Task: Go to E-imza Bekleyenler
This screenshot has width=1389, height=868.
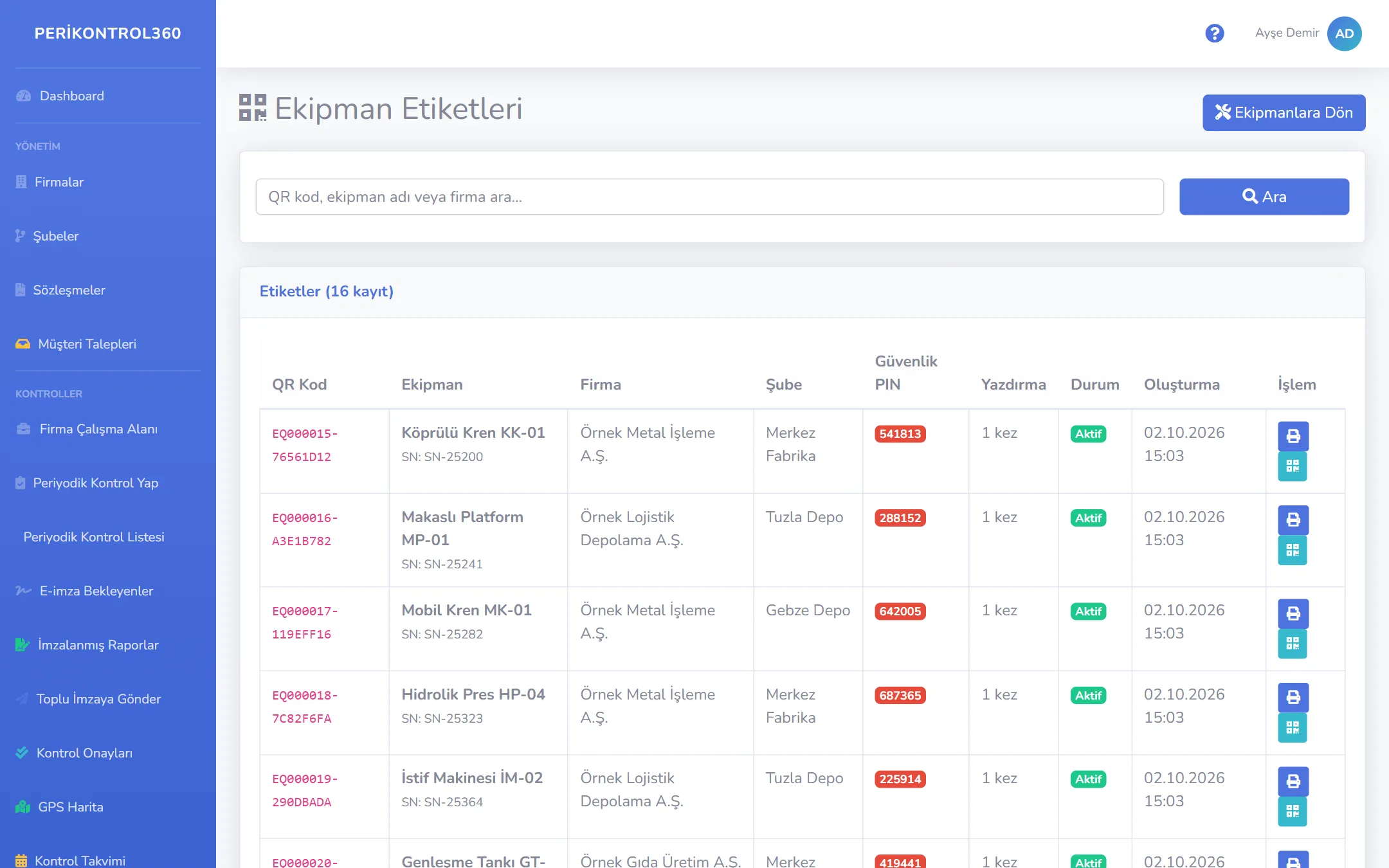Action: 107,591
